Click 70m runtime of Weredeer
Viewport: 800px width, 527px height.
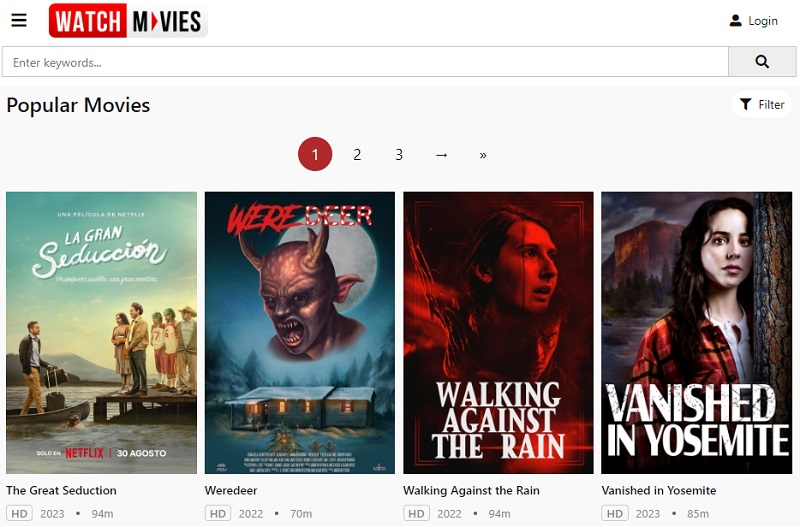pyautogui.click(x=301, y=514)
